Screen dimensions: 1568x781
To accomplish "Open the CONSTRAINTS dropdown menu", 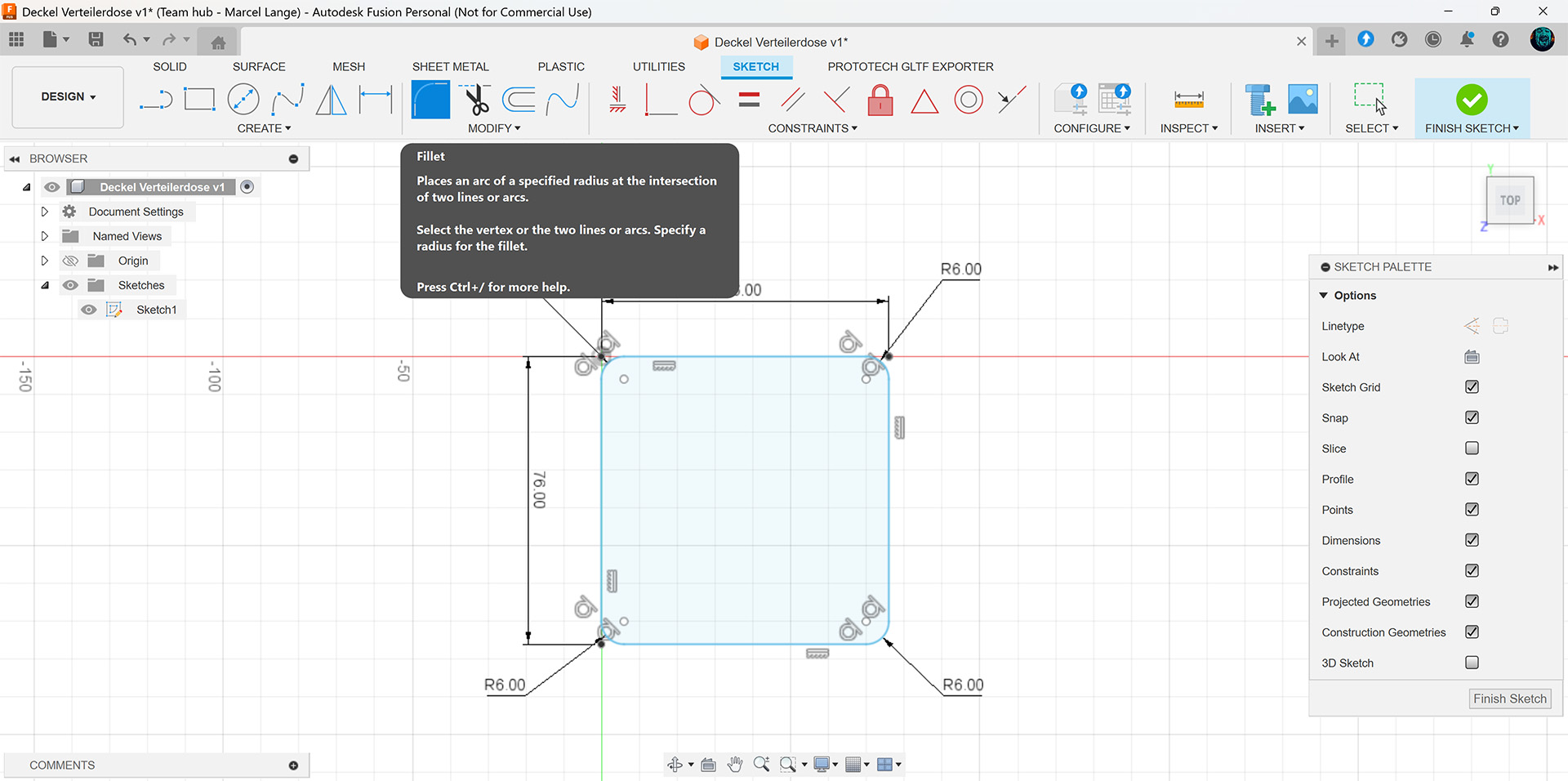I will pyautogui.click(x=812, y=128).
